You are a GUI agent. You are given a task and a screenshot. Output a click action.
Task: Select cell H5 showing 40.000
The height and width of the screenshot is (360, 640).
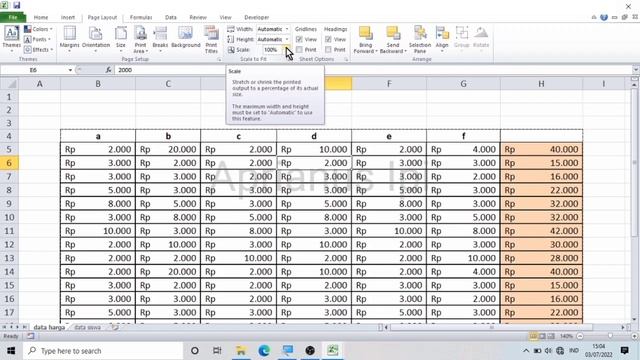click(x=542, y=149)
